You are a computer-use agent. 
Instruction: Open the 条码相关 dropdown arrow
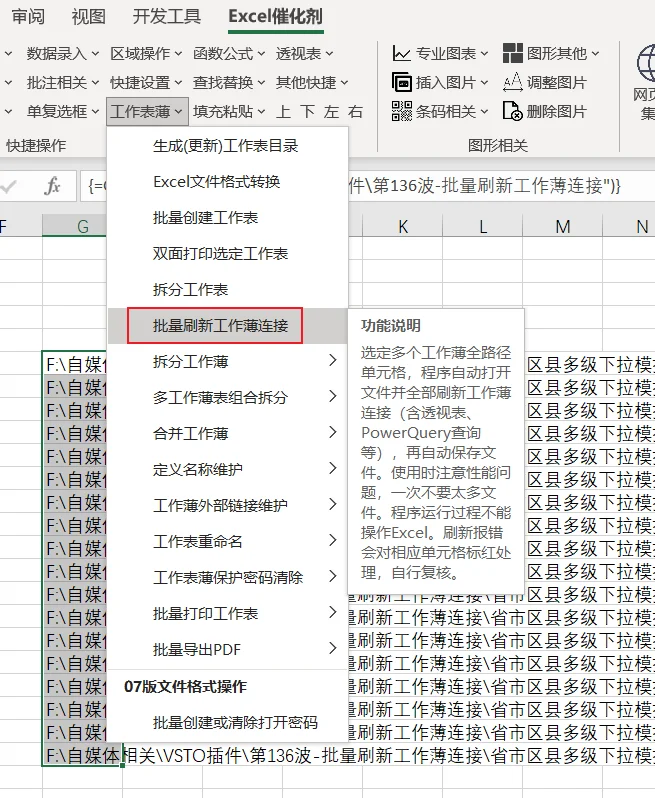pos(484,111)
